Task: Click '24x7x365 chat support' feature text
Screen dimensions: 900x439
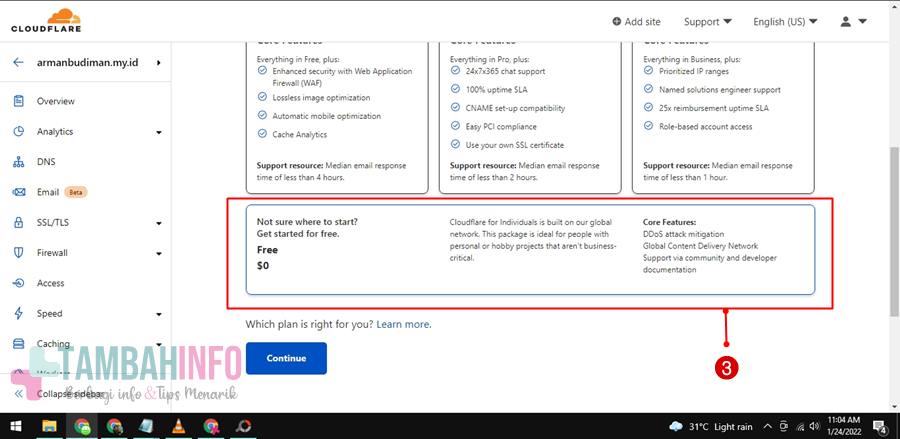Action: [506, 71]
